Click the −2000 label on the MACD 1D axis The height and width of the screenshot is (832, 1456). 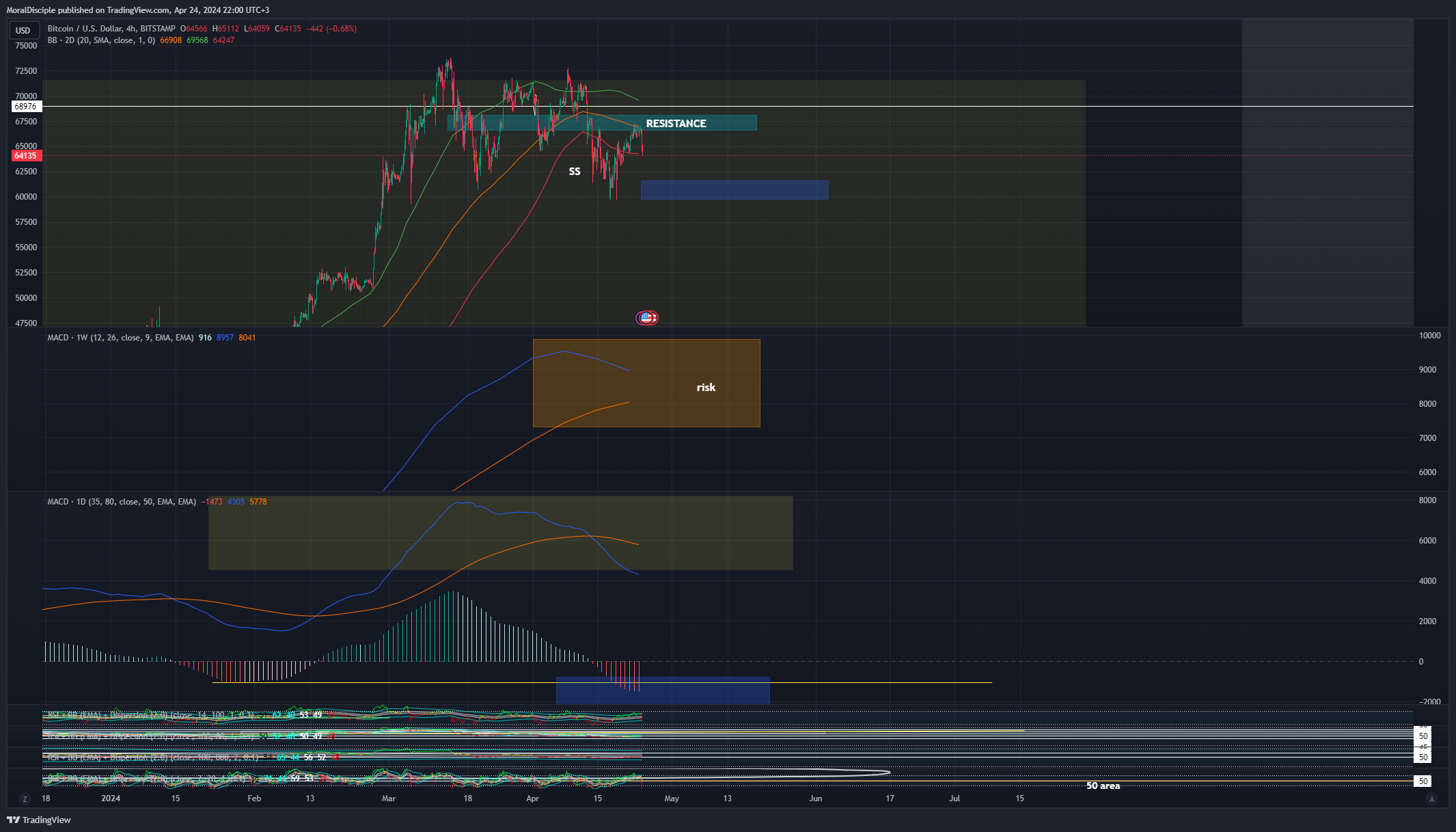click(1429, 702)
